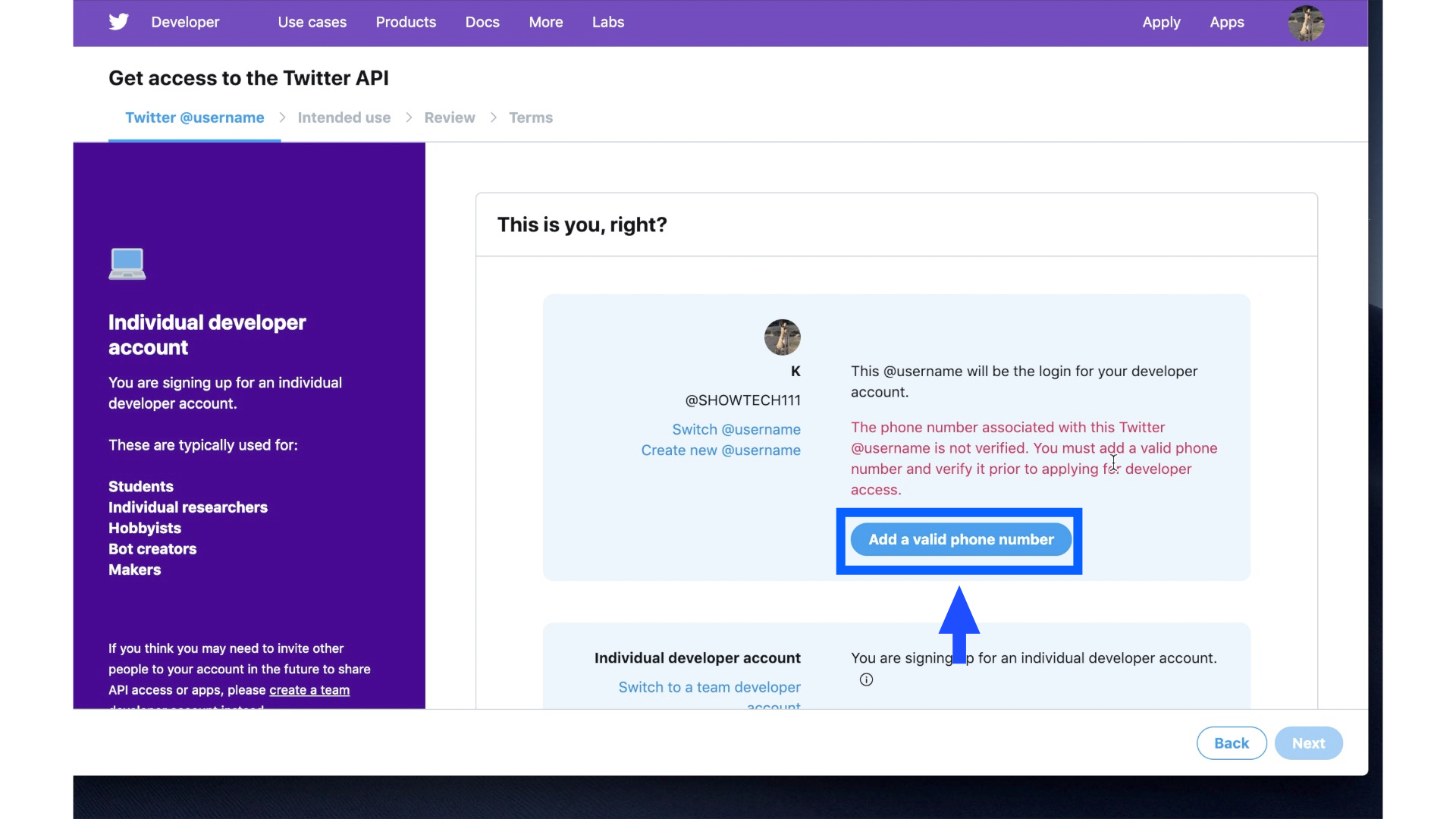Click the 'Students' list entry

141,487
